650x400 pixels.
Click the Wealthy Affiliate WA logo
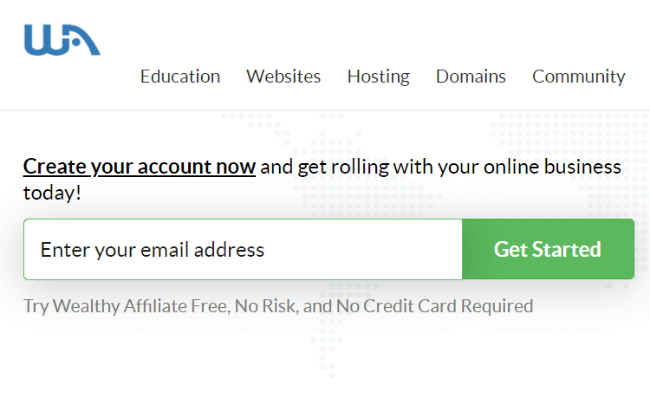click(62, 40)
